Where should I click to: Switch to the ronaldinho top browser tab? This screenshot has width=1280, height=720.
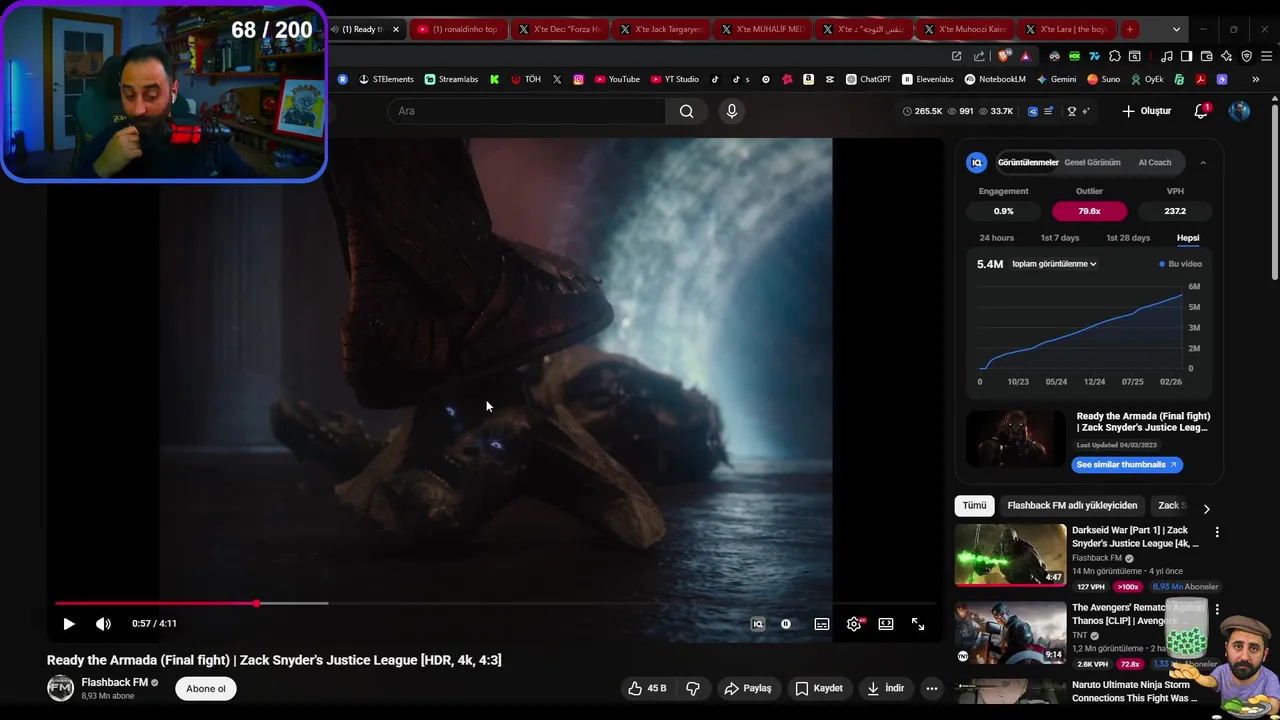tap(459, 29)
